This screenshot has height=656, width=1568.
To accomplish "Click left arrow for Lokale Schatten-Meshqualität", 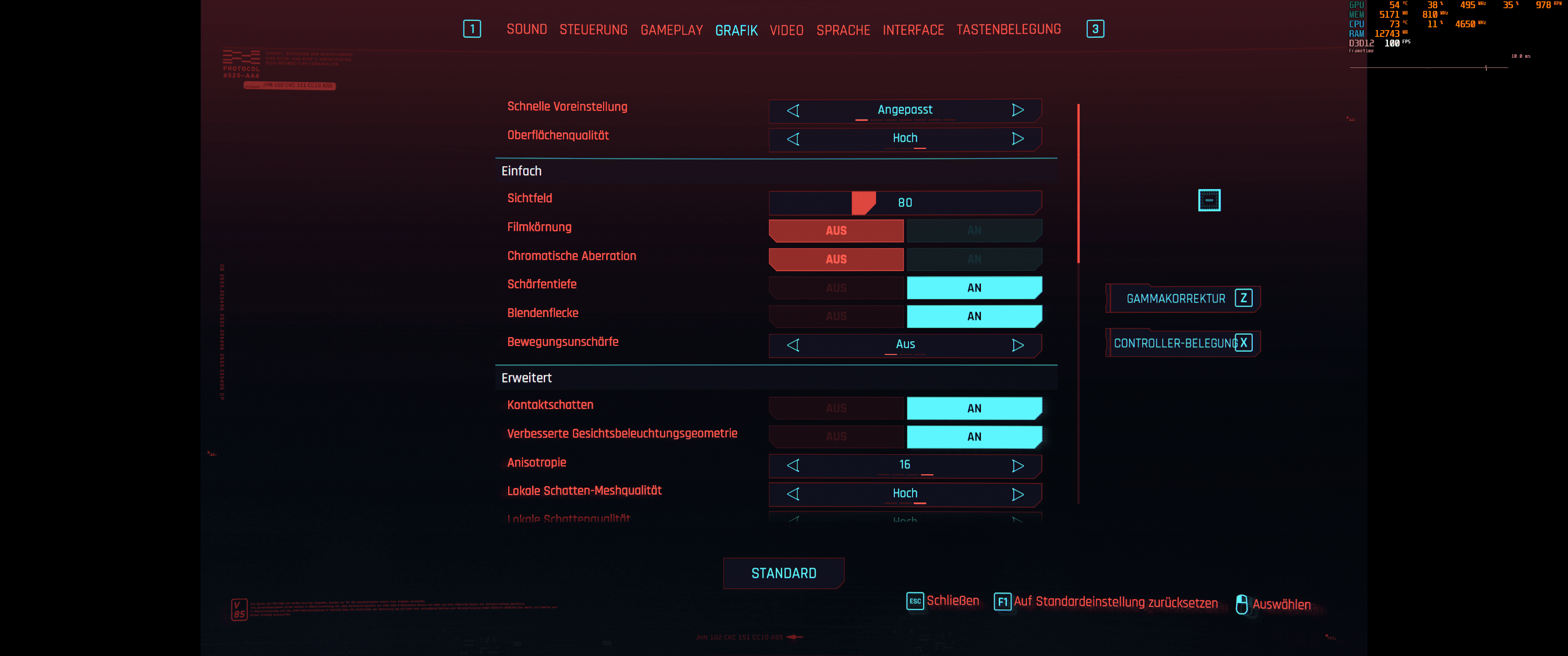I will tap(793, 494).
